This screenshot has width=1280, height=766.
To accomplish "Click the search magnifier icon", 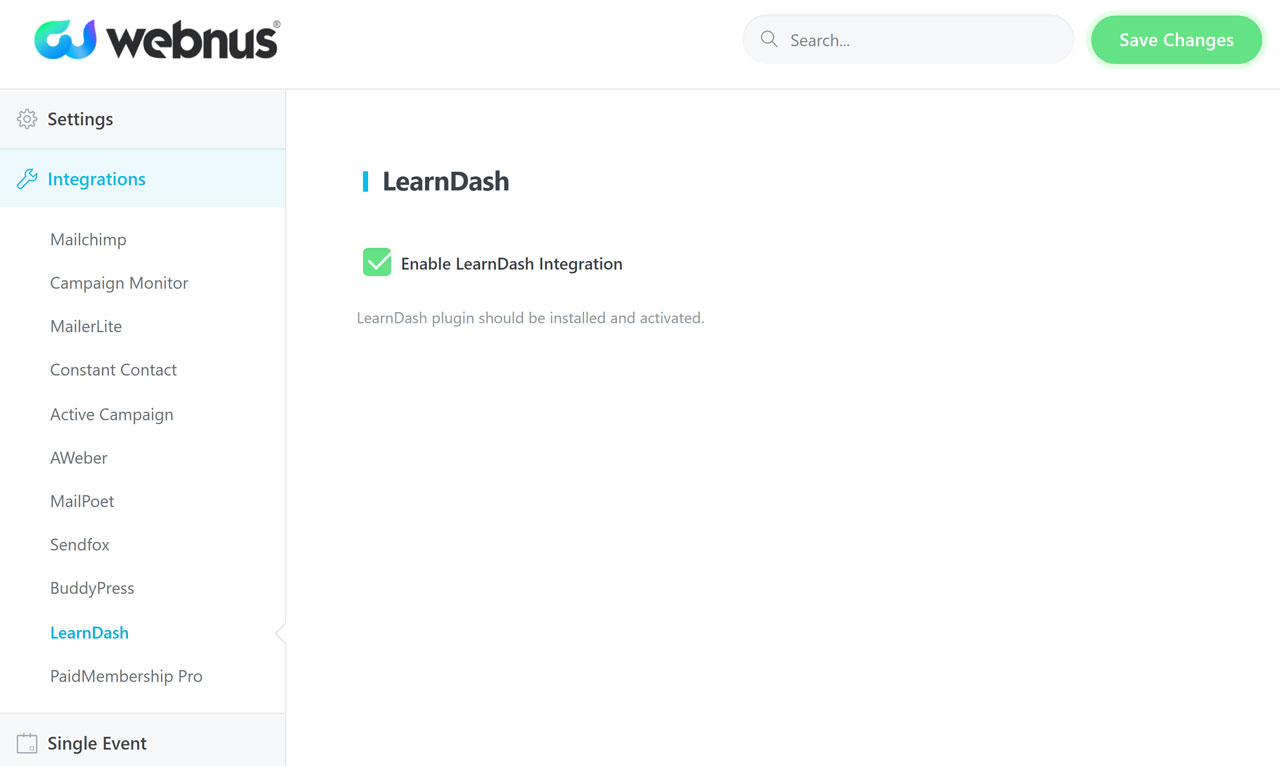I will pyautogui.click(x=769, y=39).
